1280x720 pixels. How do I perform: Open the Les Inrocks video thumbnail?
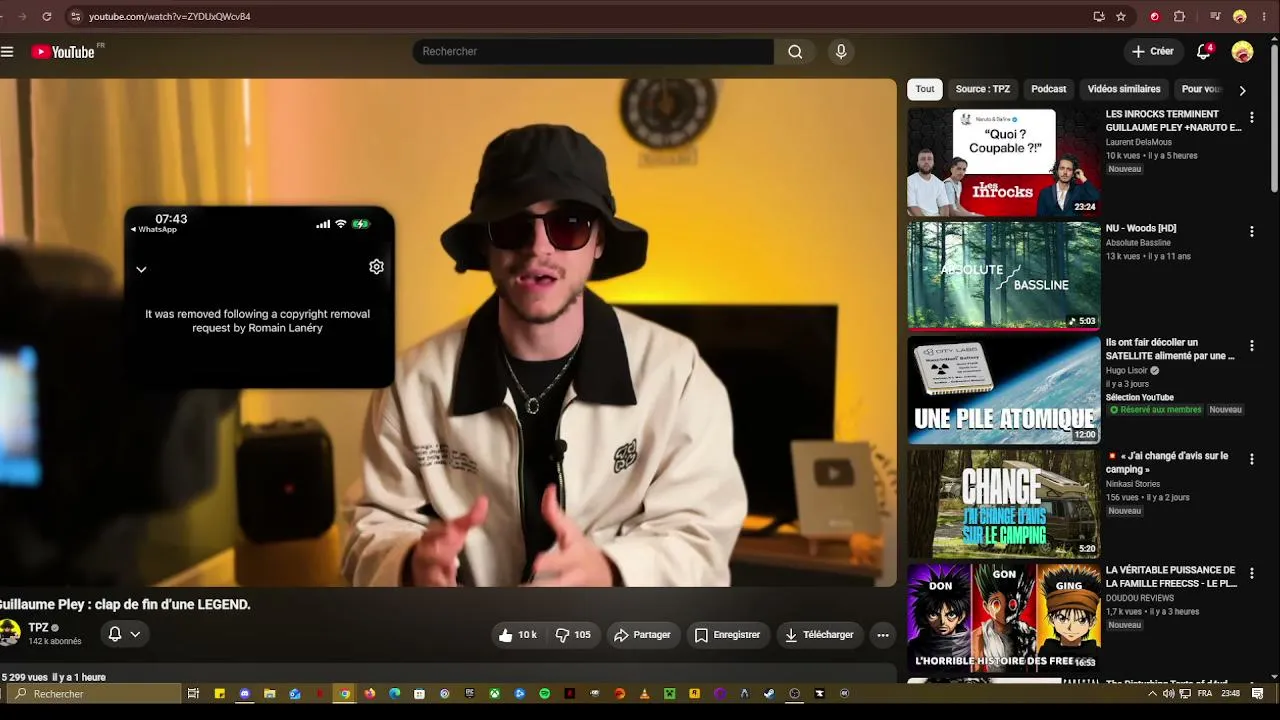click(x=1003, y=162)
